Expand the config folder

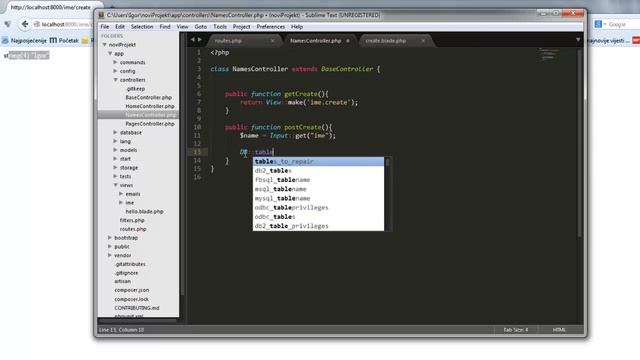click(116, 71)
